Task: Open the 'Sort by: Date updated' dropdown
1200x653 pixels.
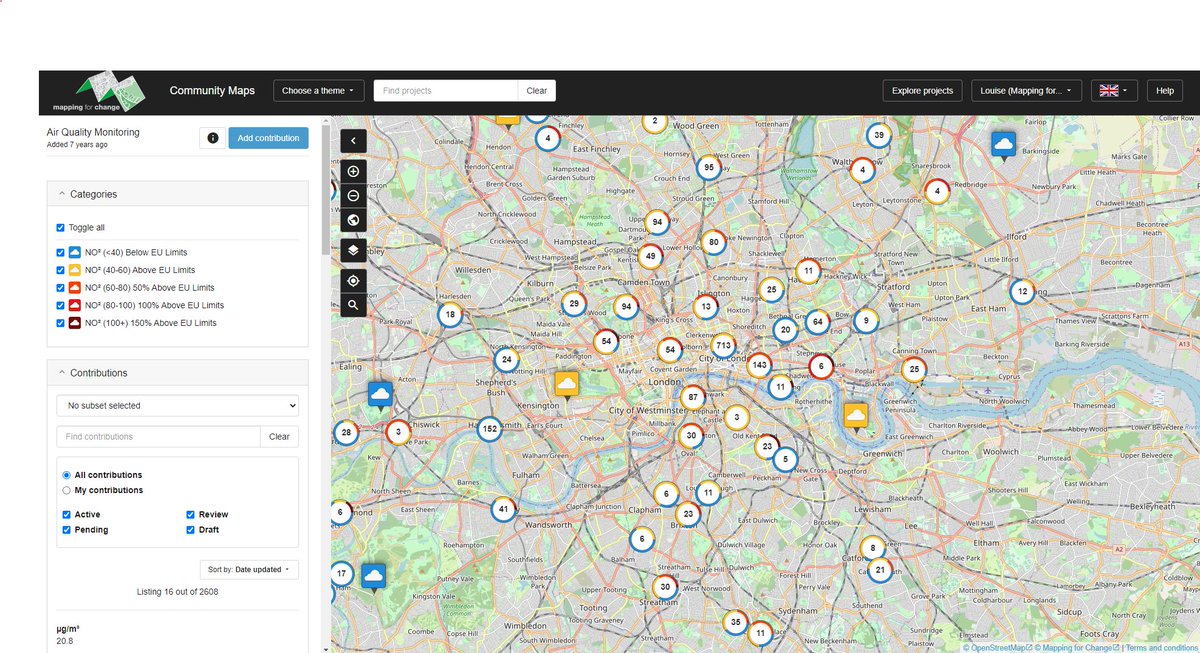Action: click(249, 570)
